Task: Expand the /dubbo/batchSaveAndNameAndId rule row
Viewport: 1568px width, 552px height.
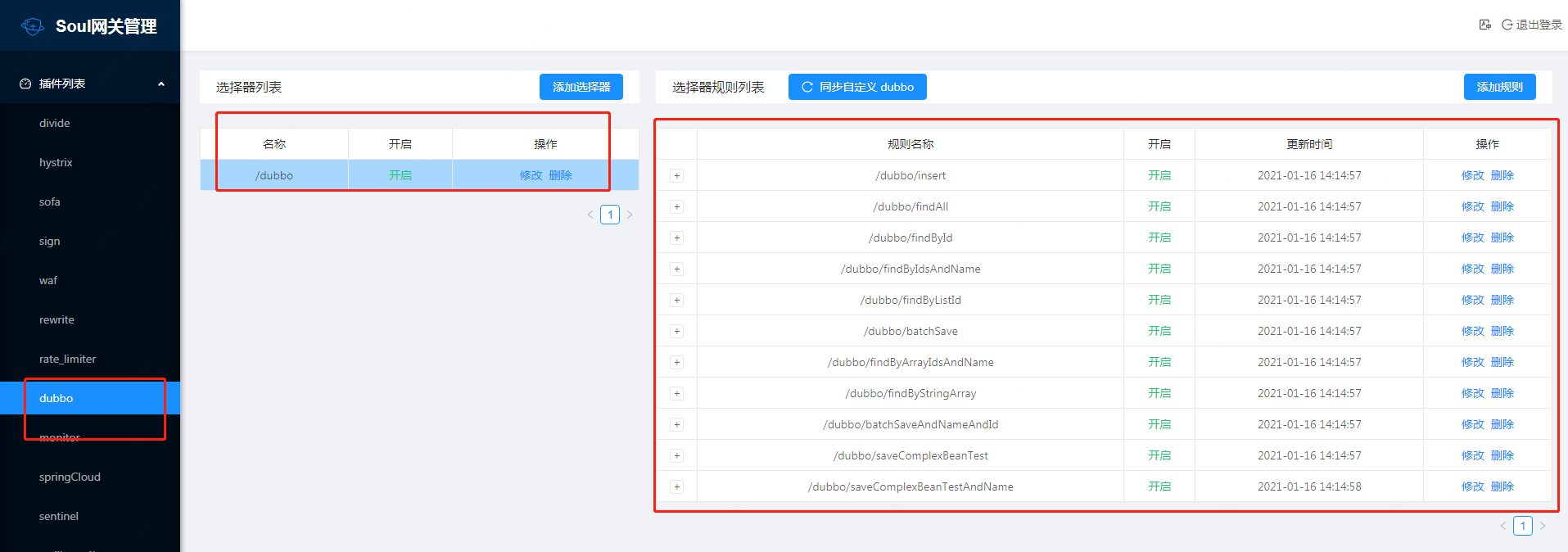Action: click(x=677, y=424)
